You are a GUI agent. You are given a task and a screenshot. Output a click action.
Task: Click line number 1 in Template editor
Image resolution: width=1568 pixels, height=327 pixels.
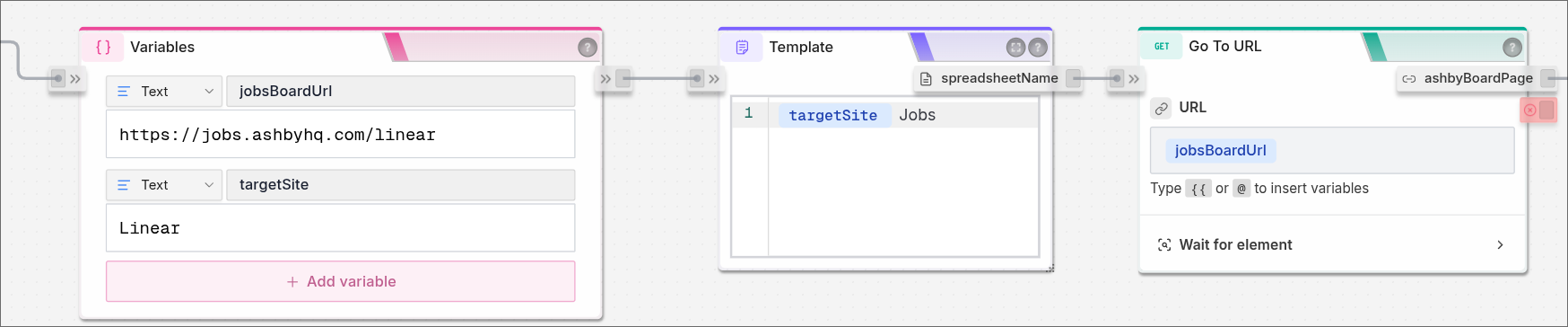748,113
